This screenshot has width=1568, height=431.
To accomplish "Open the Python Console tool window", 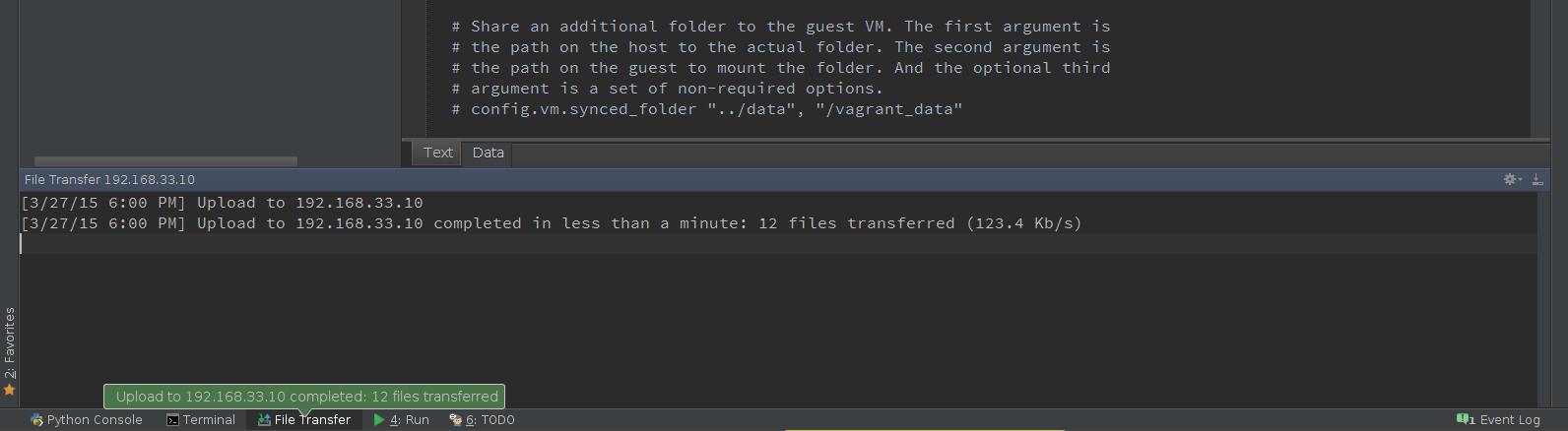I will pyautogui.click(x=87, y=420).
